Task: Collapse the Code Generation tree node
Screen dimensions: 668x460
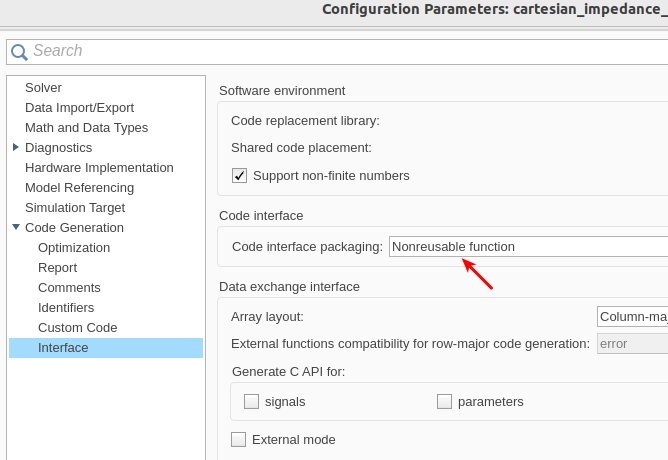Action: 16,227
